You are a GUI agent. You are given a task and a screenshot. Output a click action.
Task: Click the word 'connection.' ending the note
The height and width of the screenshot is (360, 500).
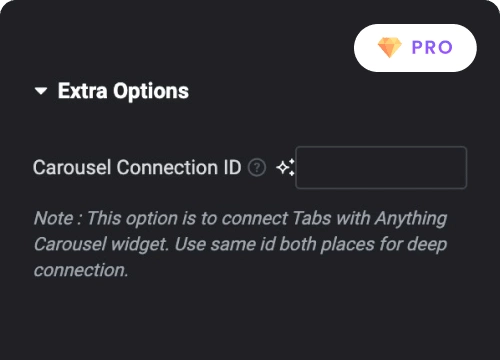pos(81,270)
